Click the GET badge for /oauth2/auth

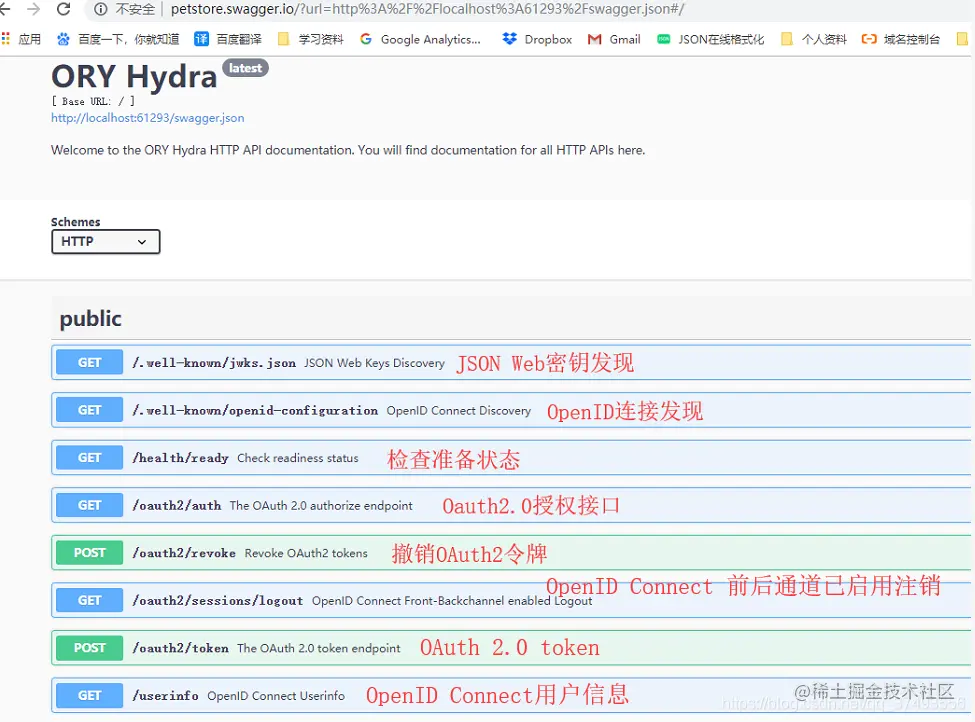tap(90, 506)
